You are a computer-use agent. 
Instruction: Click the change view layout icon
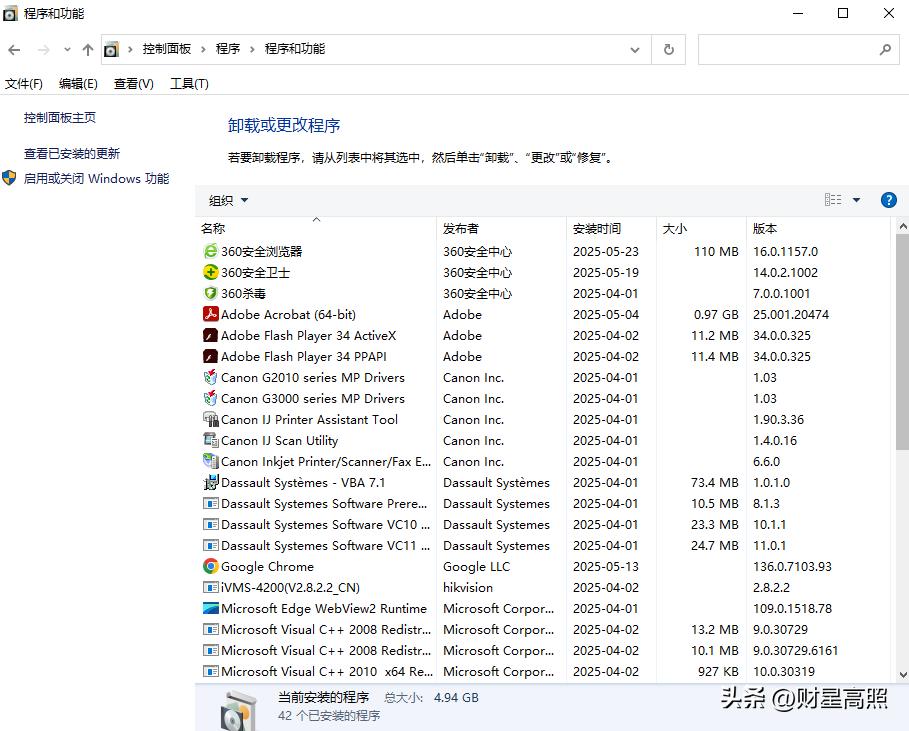(x=833, y=200)
